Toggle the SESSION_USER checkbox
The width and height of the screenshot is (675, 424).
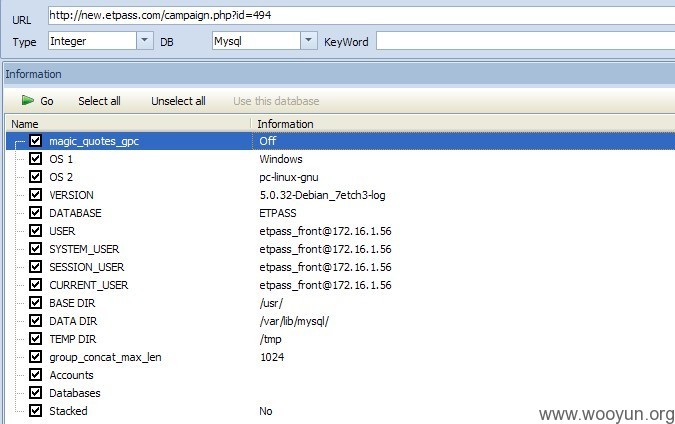pyautogui.click(x=35, y=267)
